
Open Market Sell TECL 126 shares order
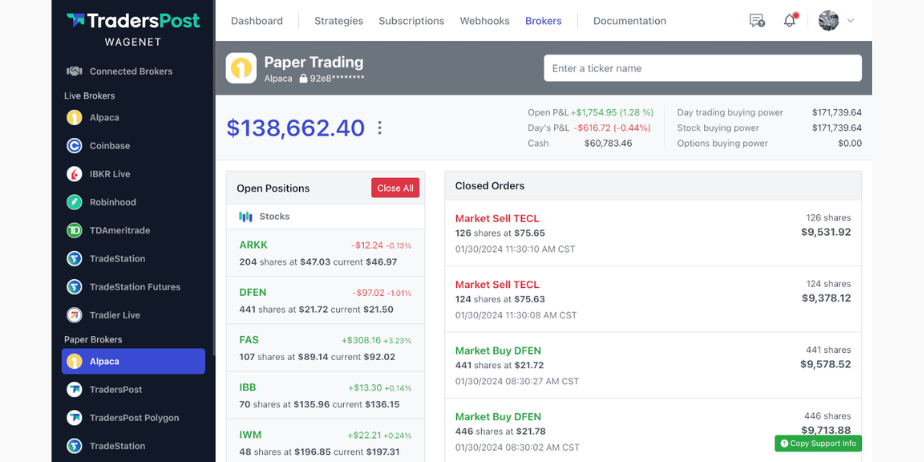tap(653, 233)
